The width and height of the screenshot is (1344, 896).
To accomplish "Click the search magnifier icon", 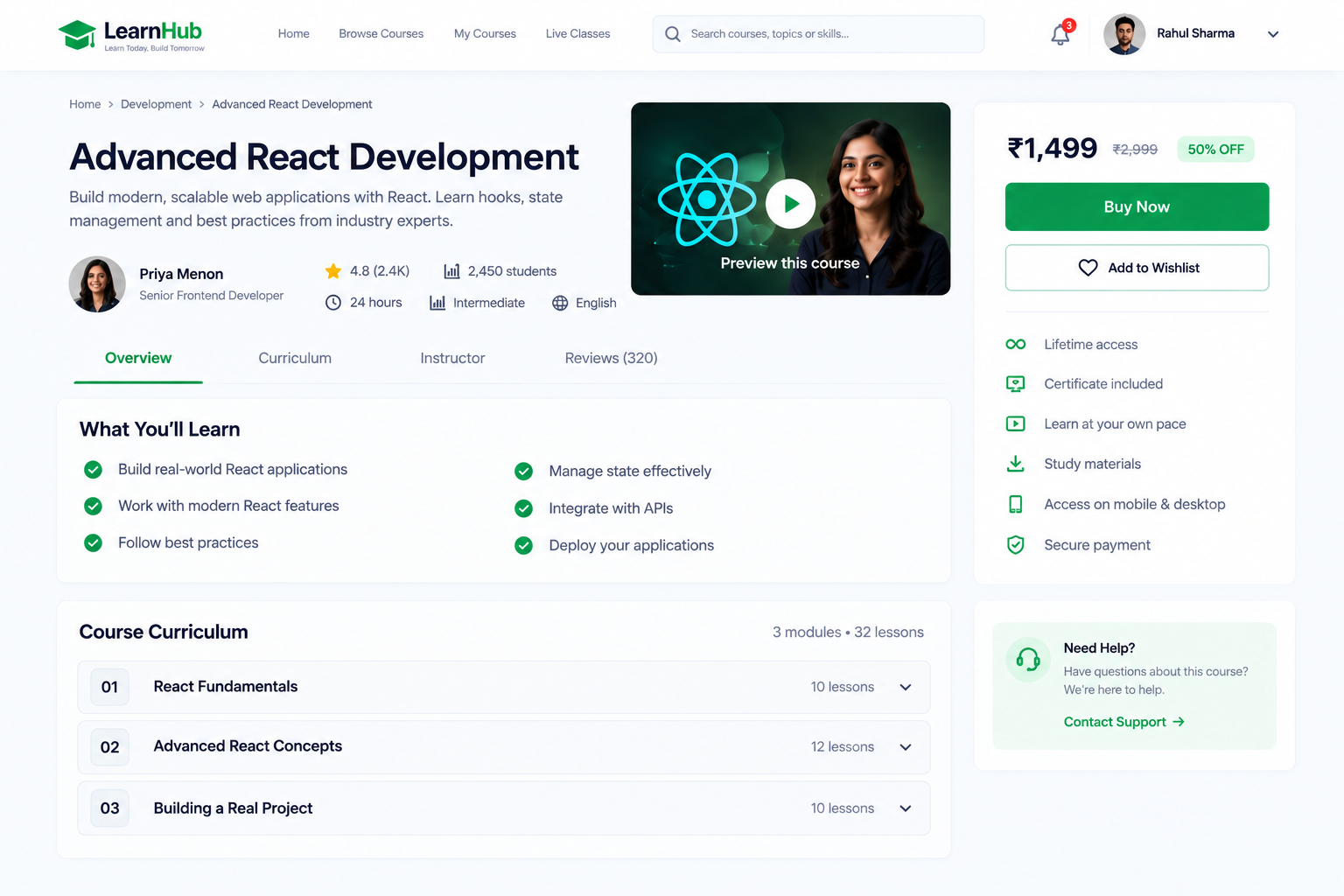I will 673,34.
